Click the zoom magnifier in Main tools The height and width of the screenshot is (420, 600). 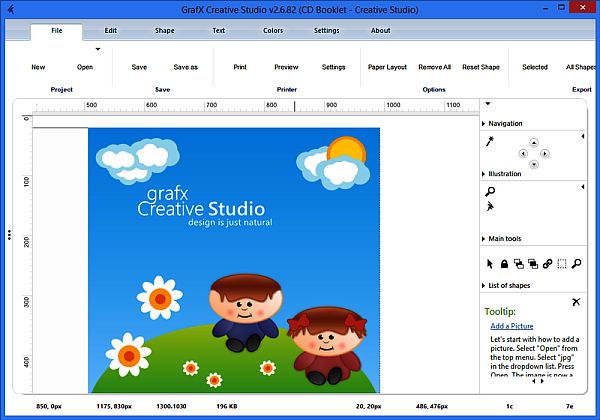point(576,264)
